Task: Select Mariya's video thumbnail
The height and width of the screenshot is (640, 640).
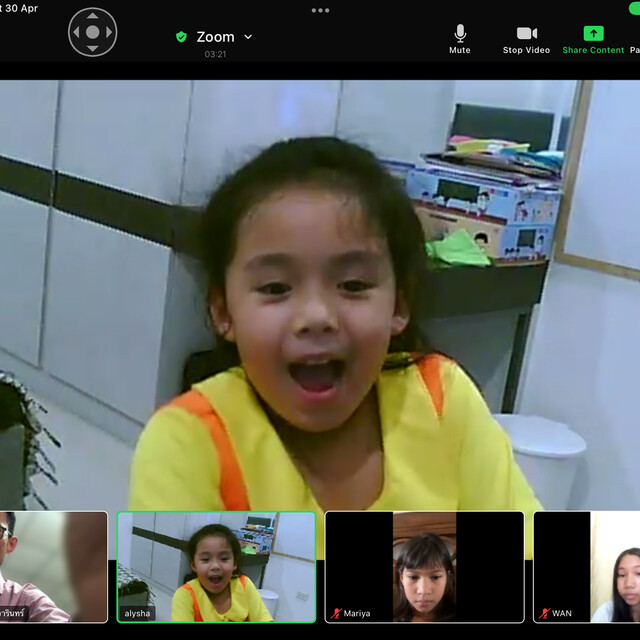Action: point(424,567)
